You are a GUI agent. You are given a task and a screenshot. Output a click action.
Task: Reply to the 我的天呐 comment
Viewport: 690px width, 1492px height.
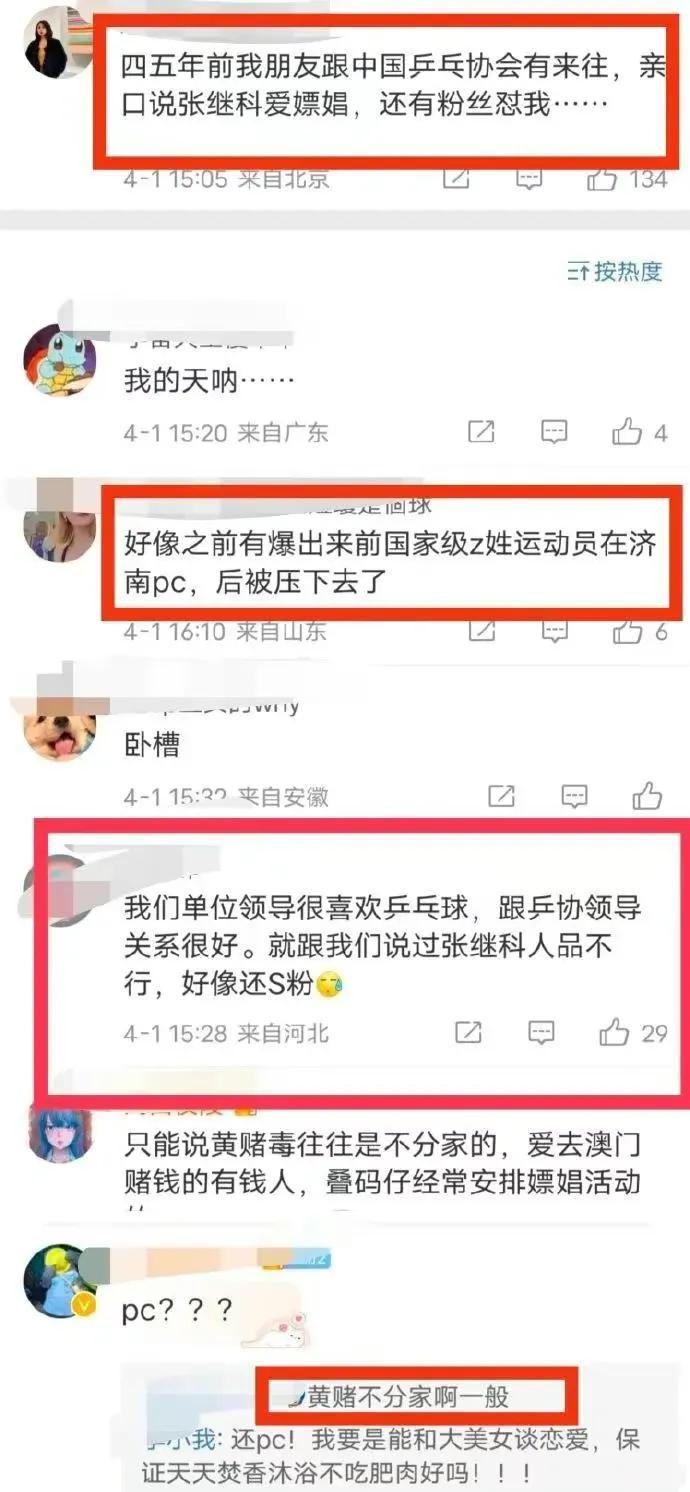coord(554,432)
